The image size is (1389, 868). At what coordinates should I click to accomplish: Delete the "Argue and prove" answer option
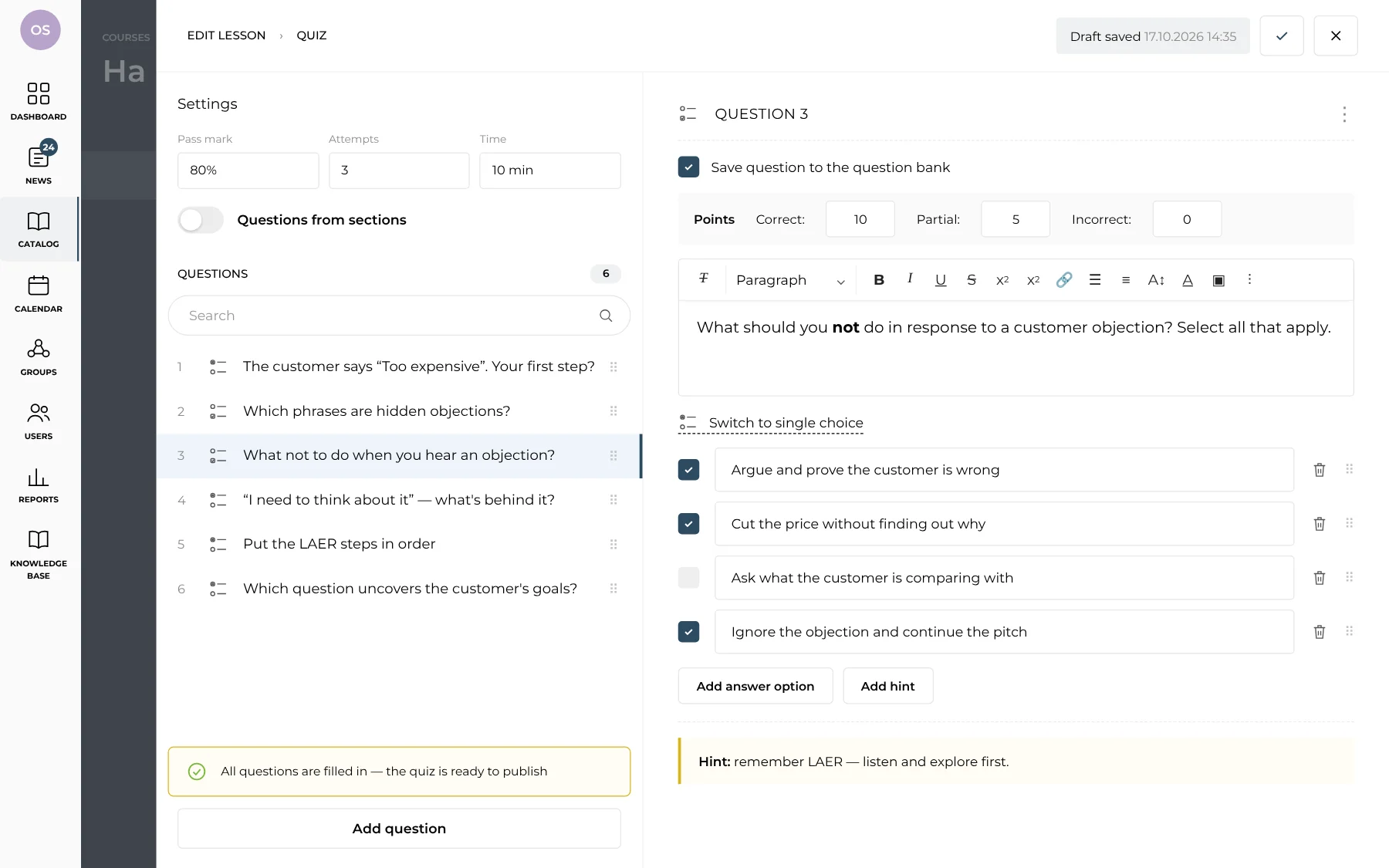1320,470
